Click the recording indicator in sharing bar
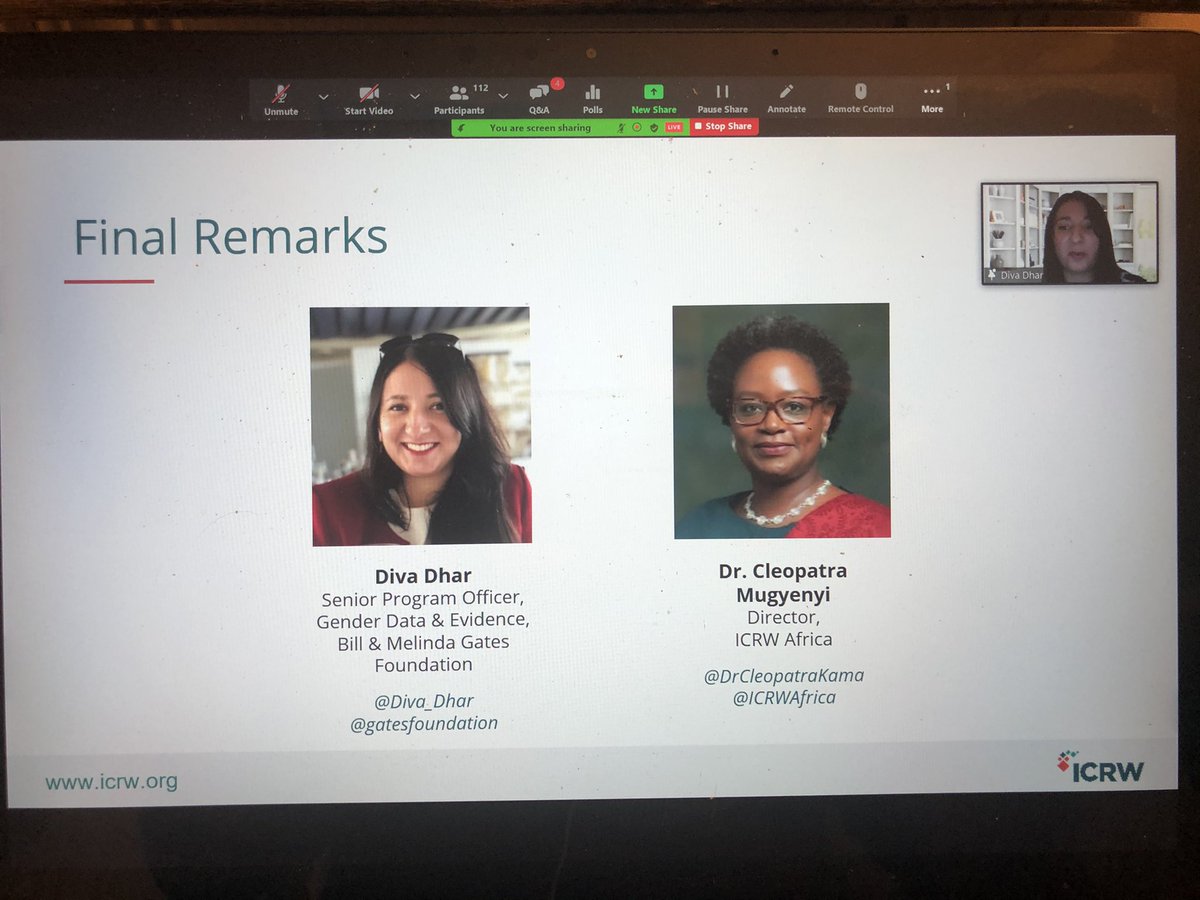The width and height of the screenshot is (1200, 900). 636,127
